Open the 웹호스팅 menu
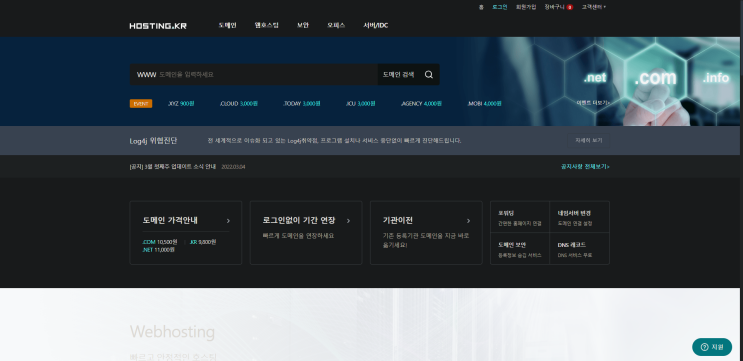This screenshot has height=361, width=743. click(x=266, y=25)
